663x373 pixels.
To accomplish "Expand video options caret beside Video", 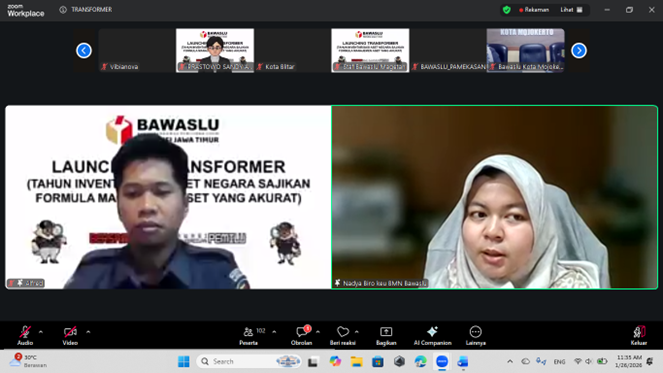I will tap(88, 332).
